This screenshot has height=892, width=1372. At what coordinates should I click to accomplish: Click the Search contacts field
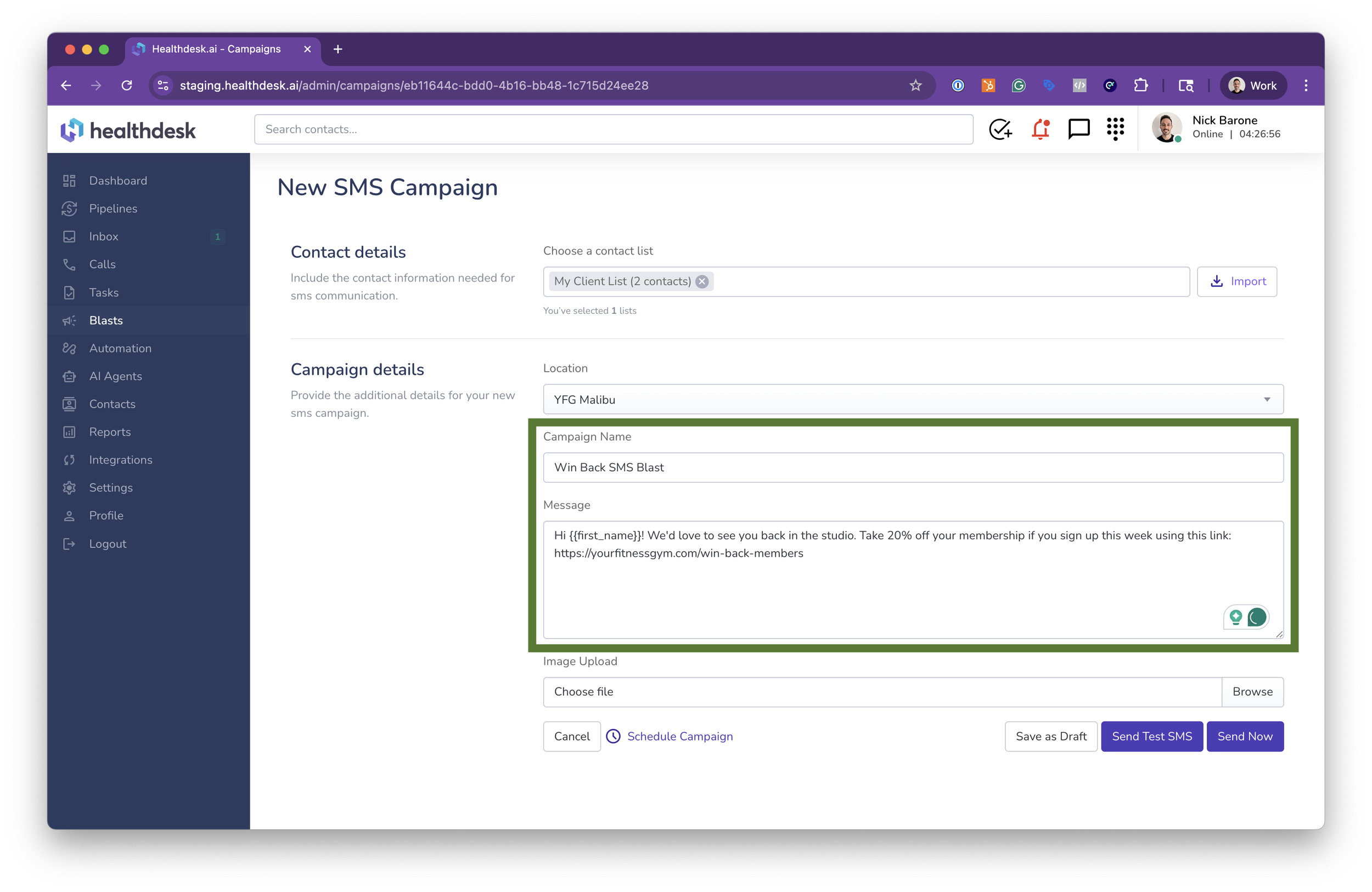[x=614, y=129]
